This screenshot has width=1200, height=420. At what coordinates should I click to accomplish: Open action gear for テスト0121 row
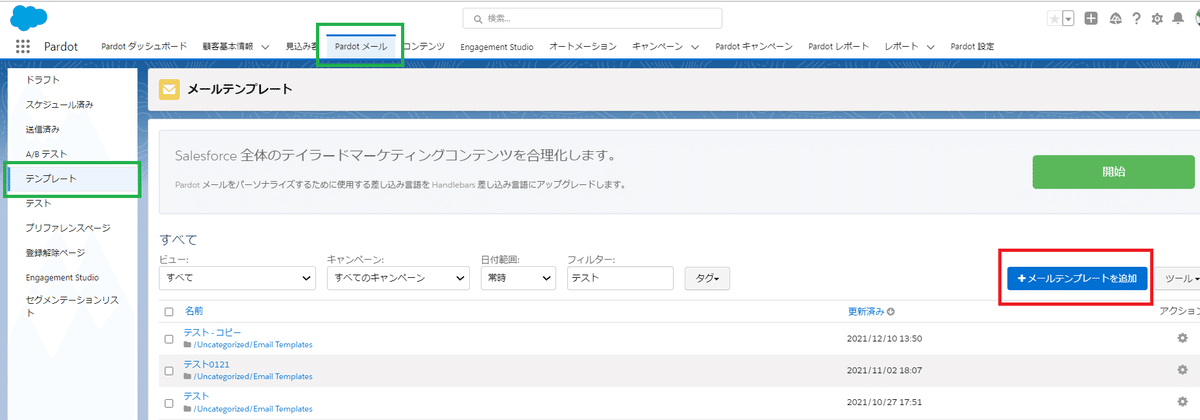point(1182,370)
